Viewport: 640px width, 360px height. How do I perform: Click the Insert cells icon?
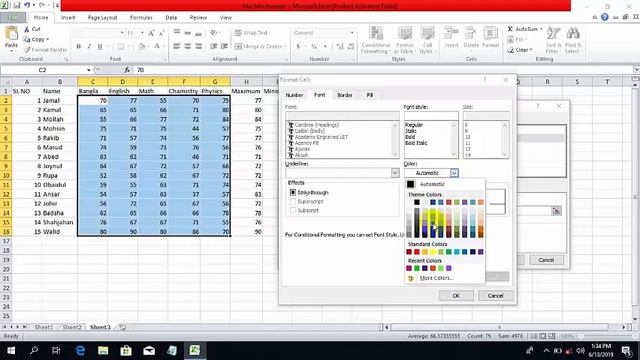coord(451,33)
